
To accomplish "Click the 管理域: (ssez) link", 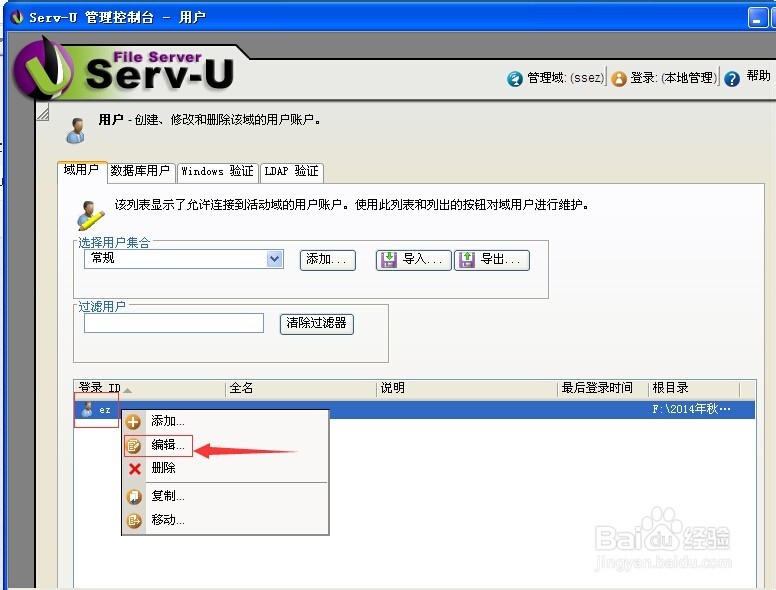I will (566, 78).
